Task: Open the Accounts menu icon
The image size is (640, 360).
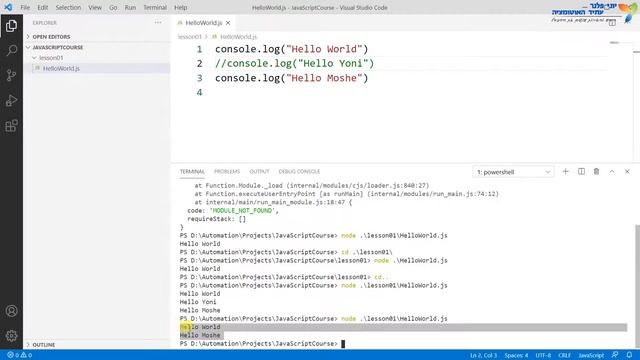Action: click(11, 311)
